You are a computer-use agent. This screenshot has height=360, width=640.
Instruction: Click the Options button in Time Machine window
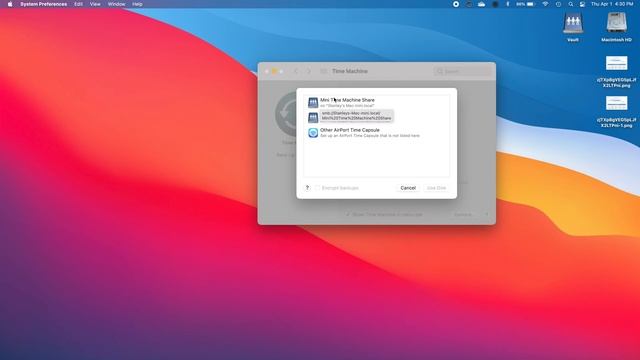pyautogui.click(x=464, y=214)
